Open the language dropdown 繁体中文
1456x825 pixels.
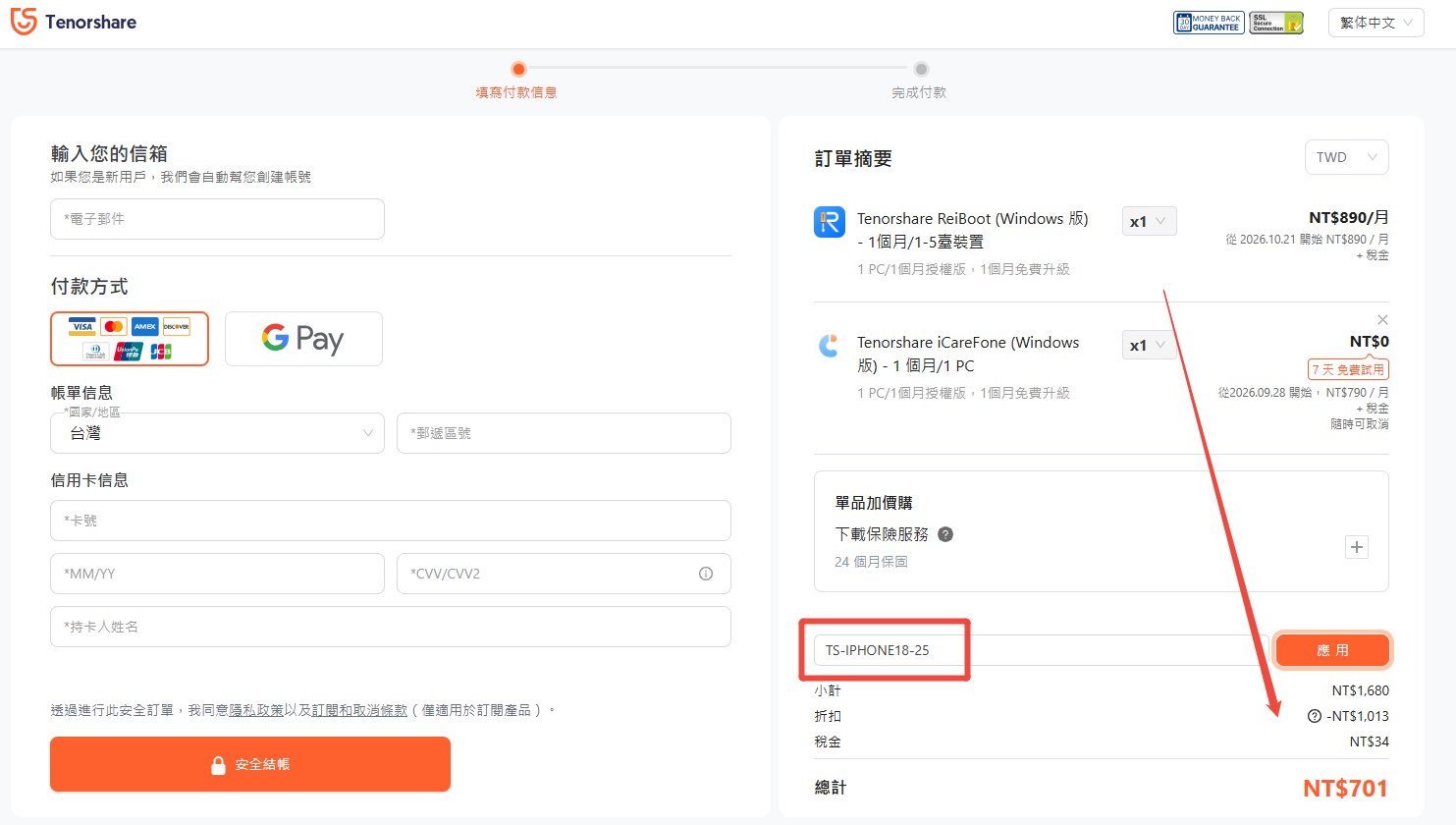pos(1376,23)
